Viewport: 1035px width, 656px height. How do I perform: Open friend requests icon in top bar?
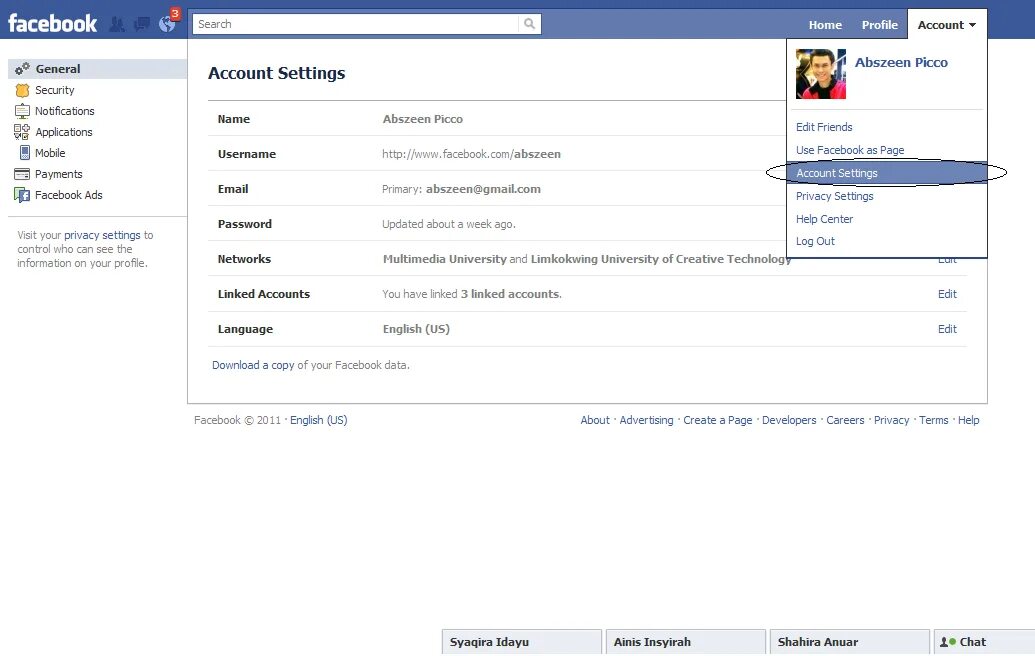click(117, 24)
